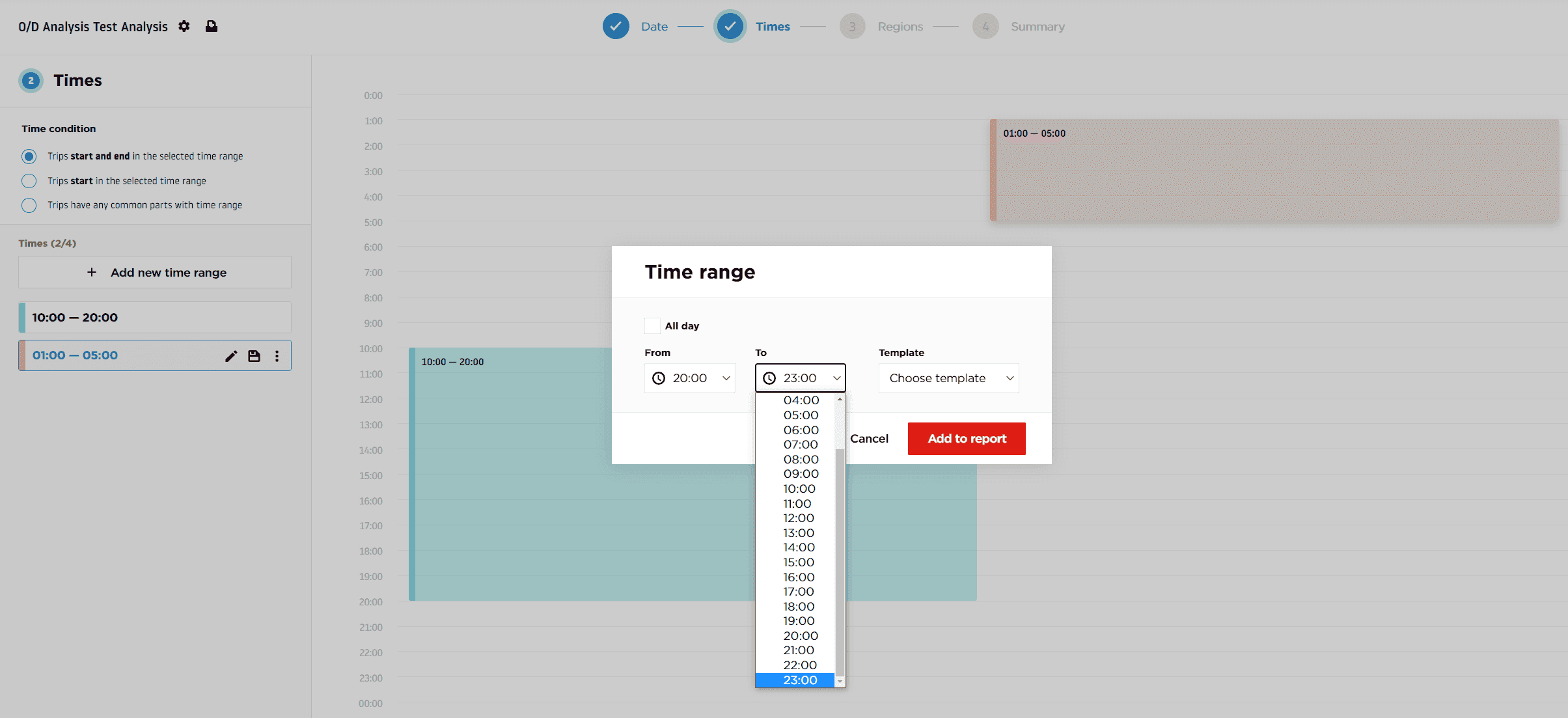Open analysis settings gear icon
The height and width of the screenshot is (718, 1568).
click(184, 26)
